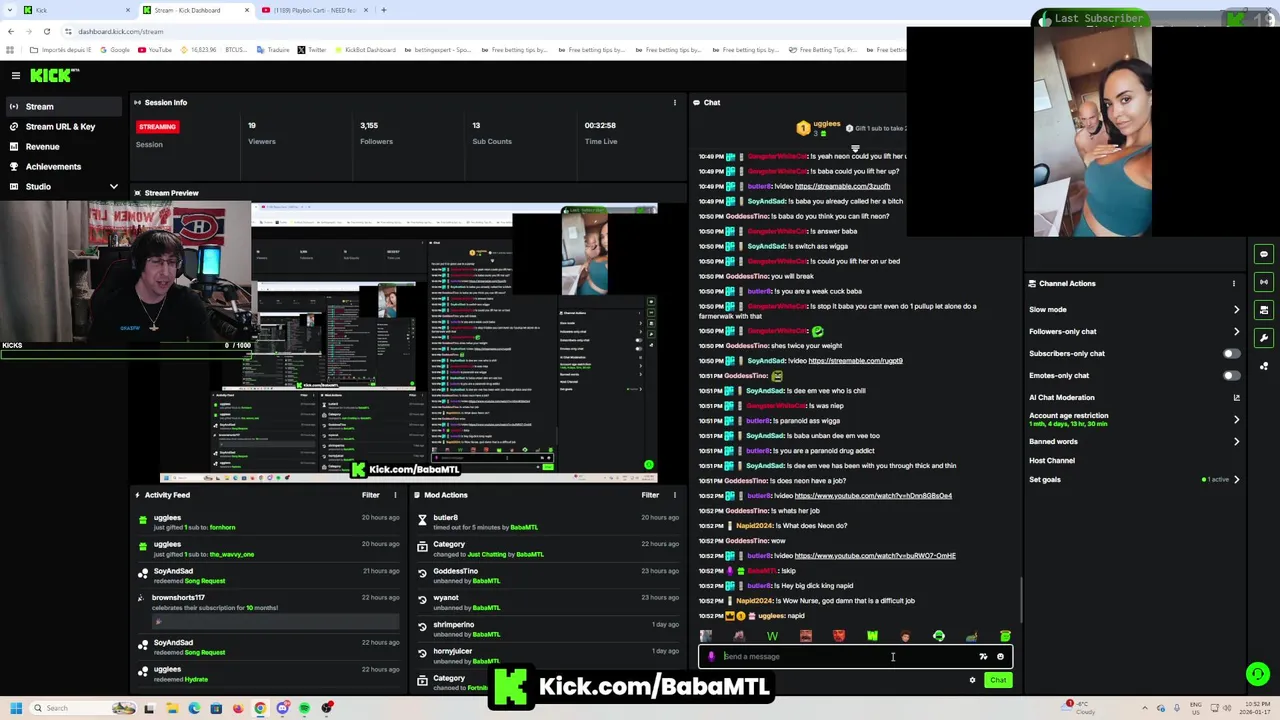Viewport: 1280px width, 720px height.
Task: Click the green Chat send button
Action: tap(998, 680)
